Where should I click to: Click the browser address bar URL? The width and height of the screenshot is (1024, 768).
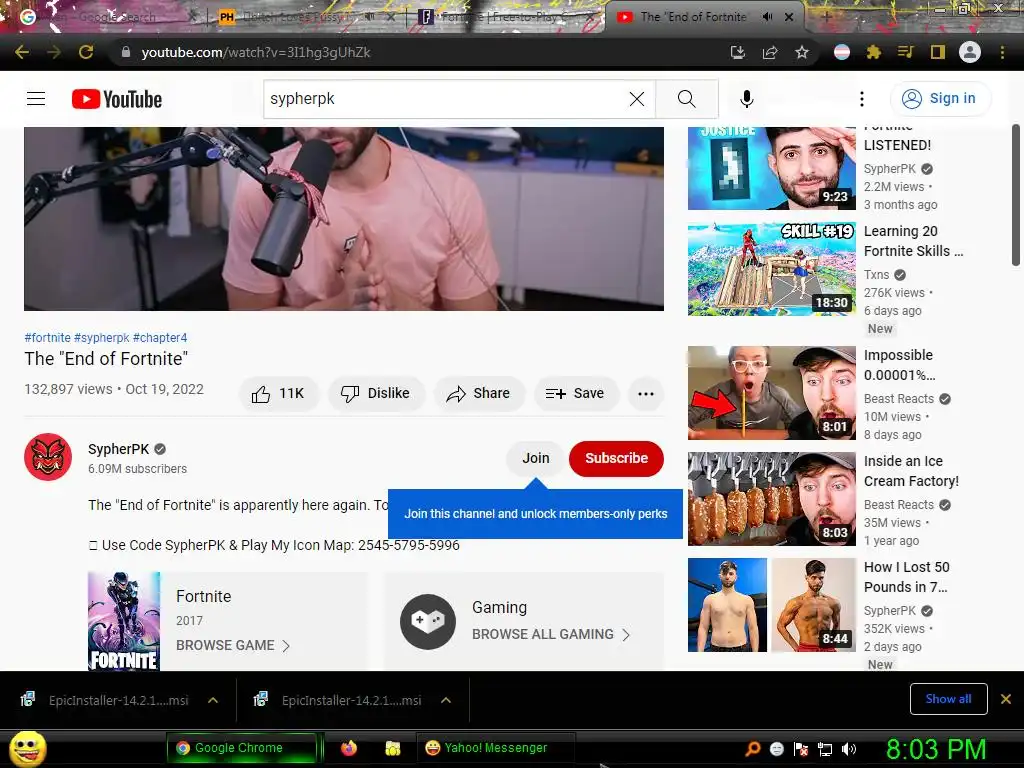[256, 52]
